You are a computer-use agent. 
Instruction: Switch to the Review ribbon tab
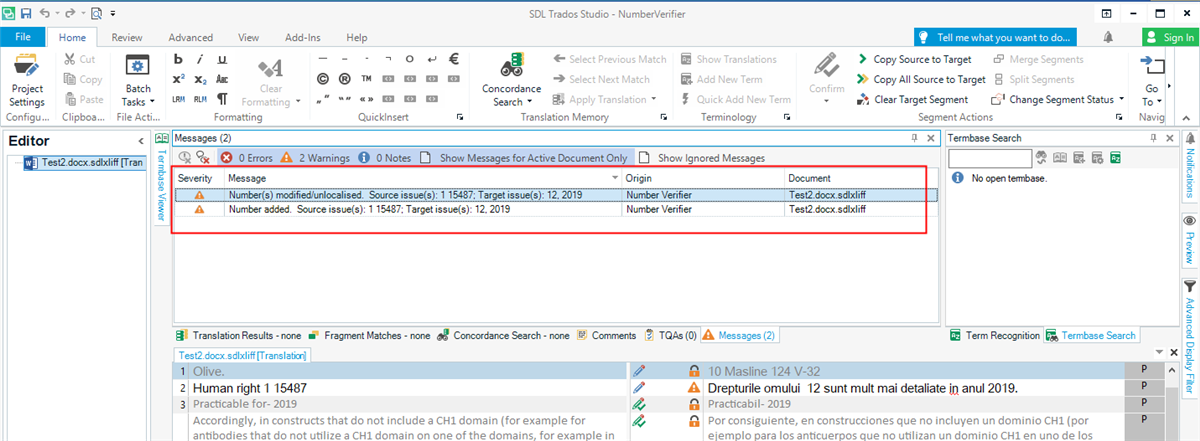pos(126,37)
